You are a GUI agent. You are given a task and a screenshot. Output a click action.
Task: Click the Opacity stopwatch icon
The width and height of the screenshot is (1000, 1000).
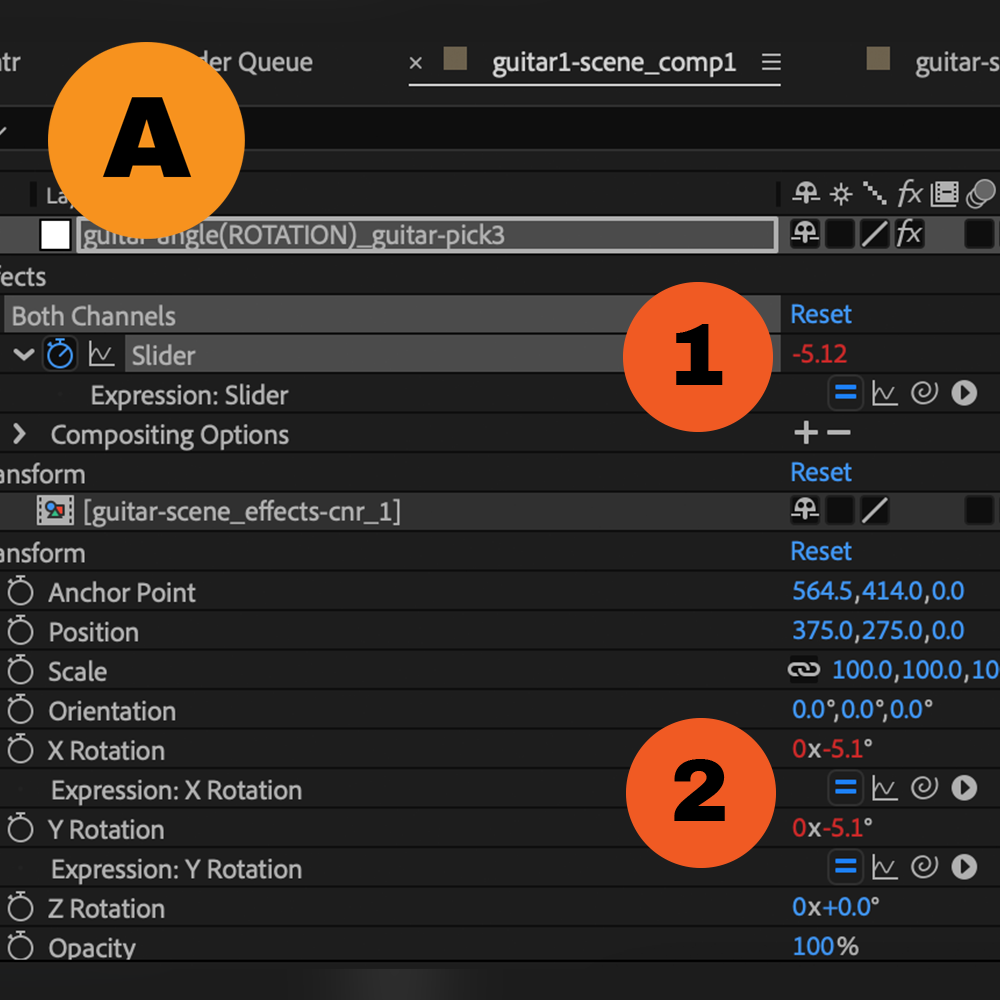20,946
